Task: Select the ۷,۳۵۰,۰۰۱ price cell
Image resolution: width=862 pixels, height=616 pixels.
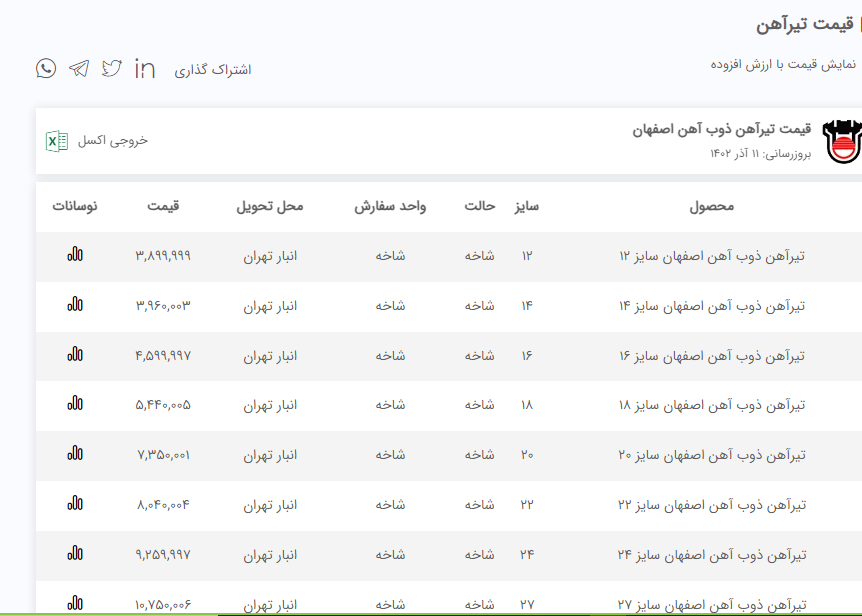Action: click(x=163, y=455)
